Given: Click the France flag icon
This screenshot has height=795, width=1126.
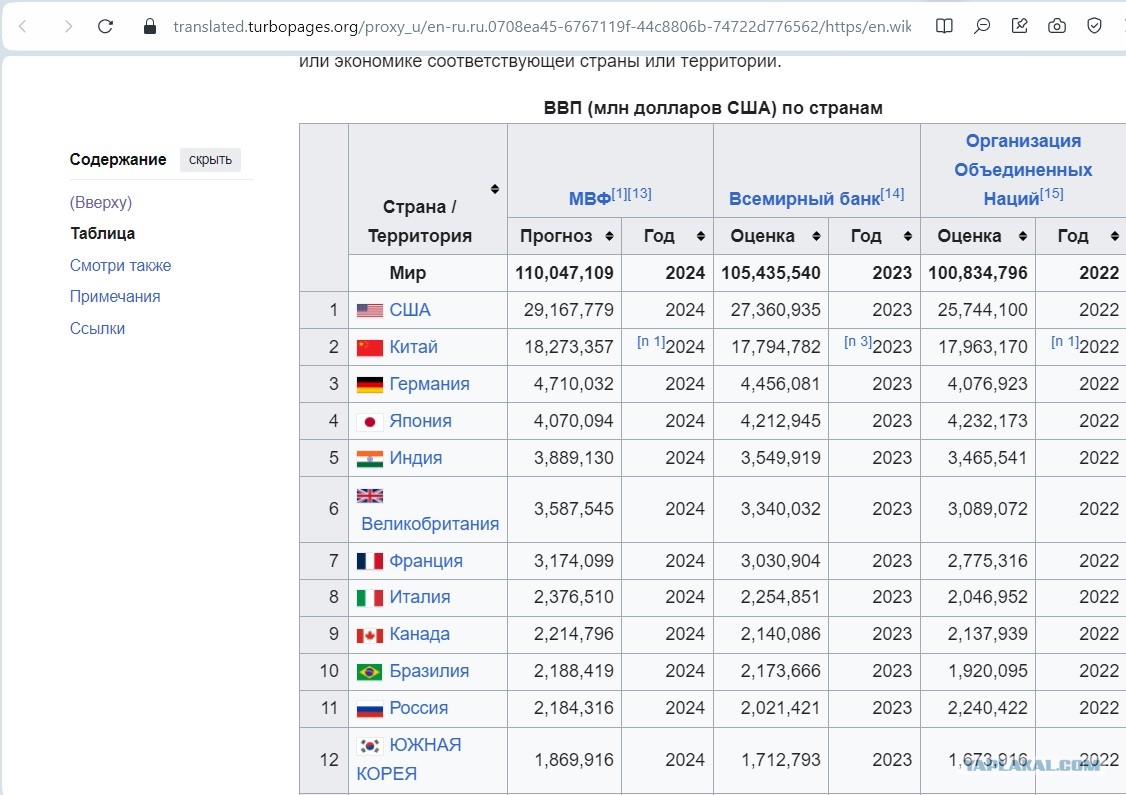Looking at the screenshot, I should (x=370, y=561).
